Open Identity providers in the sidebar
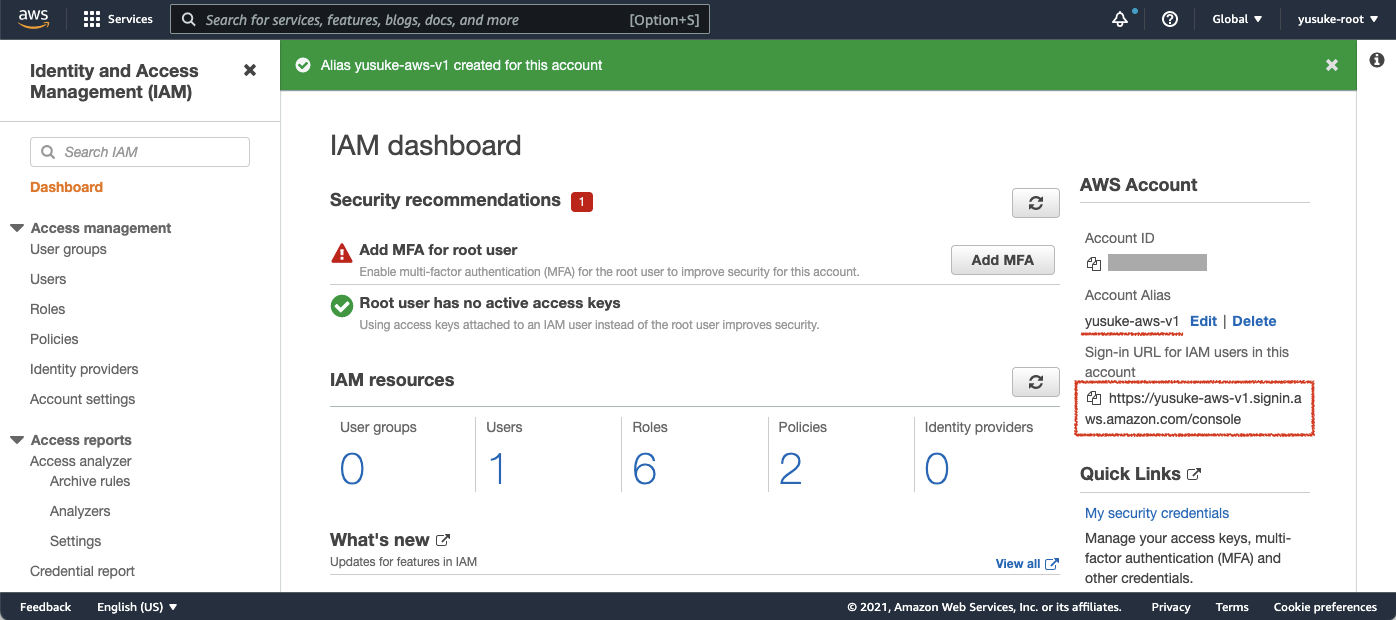Image resolution: width=1396 pixels, height=620 pixels. click(x=84, y=369)
